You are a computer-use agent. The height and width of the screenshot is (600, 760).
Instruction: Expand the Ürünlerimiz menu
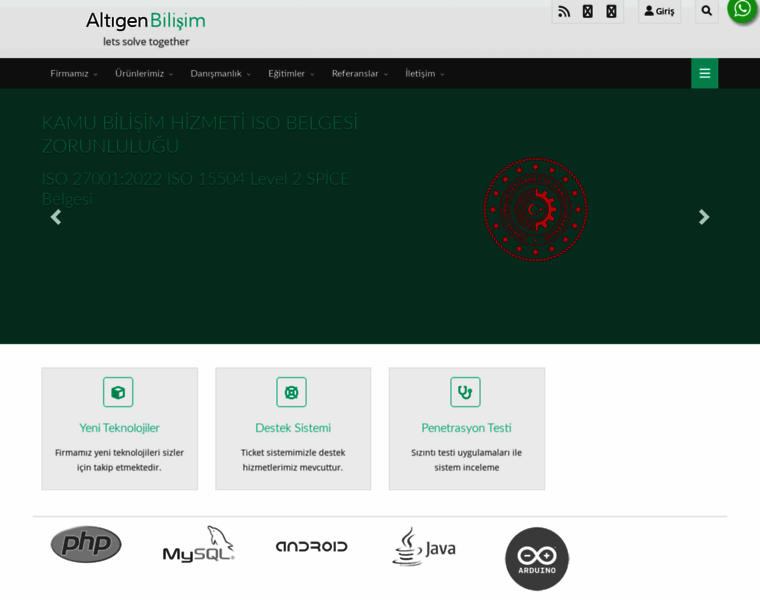[144, 74]
